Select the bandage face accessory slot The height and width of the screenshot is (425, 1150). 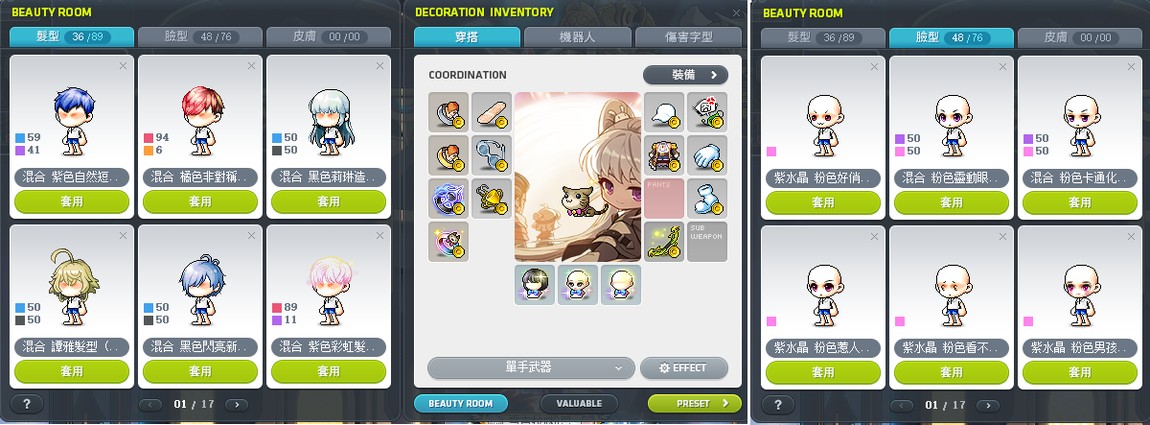(x=491, y=112)
